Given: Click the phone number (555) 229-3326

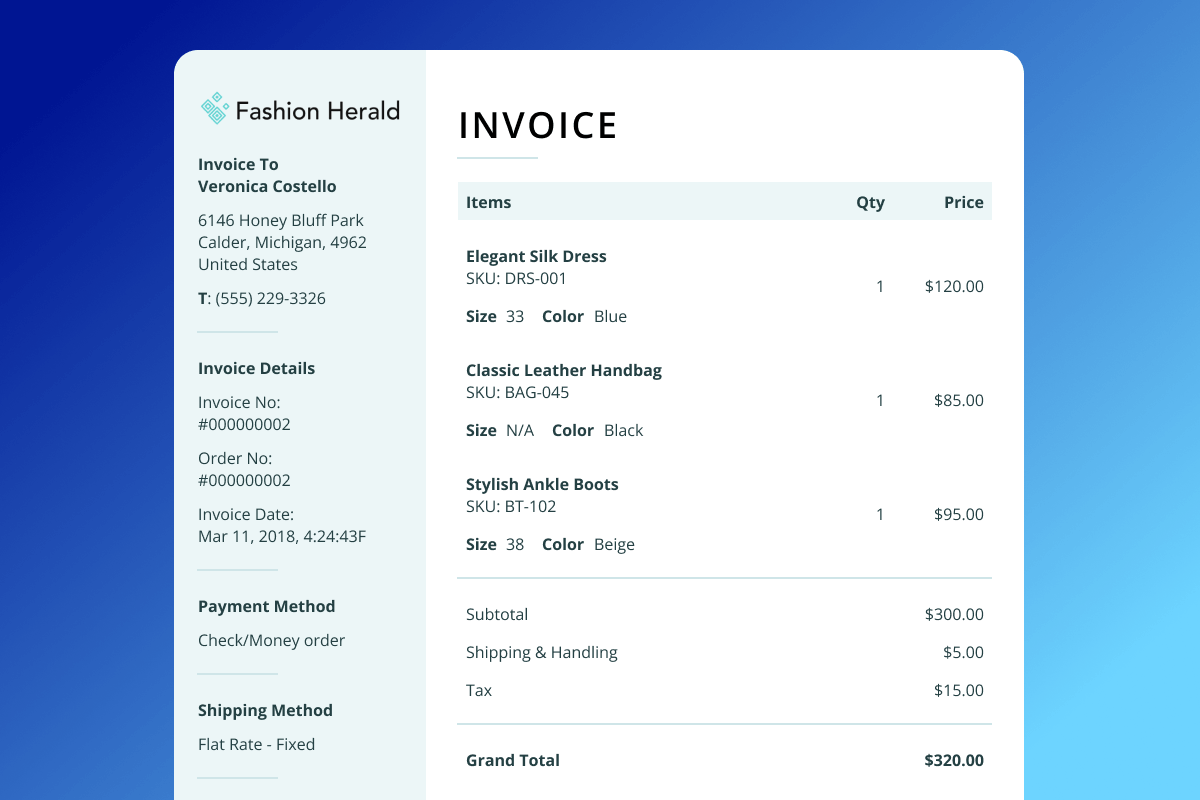Looking at the screenshot, I should tap(269, 298).
